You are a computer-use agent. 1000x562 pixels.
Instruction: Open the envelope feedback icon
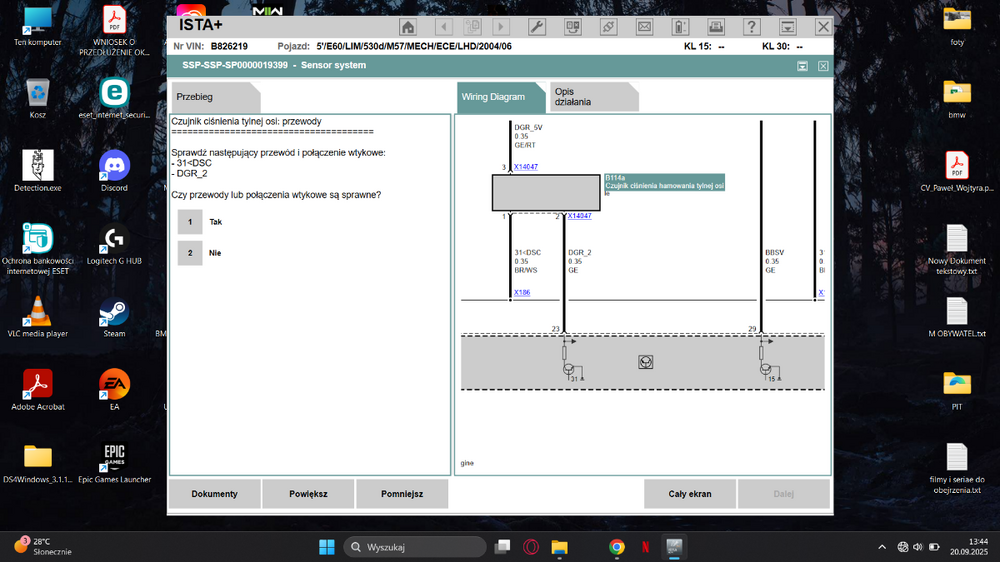coord(644,27)
